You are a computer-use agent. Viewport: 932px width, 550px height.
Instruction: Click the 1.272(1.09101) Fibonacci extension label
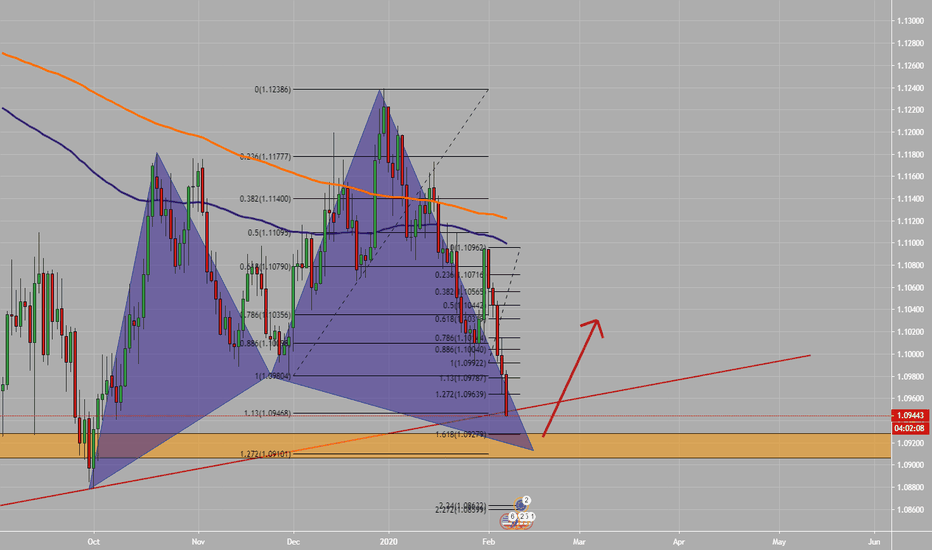point(265,454)
